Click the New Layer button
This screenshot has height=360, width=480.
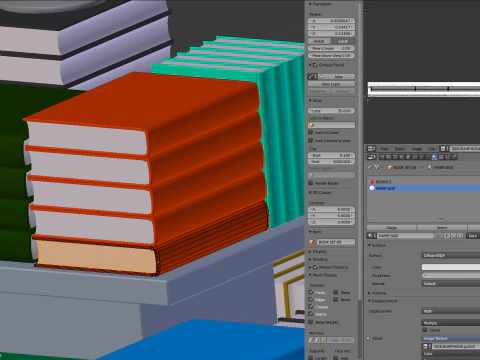[x=331, y=84]
